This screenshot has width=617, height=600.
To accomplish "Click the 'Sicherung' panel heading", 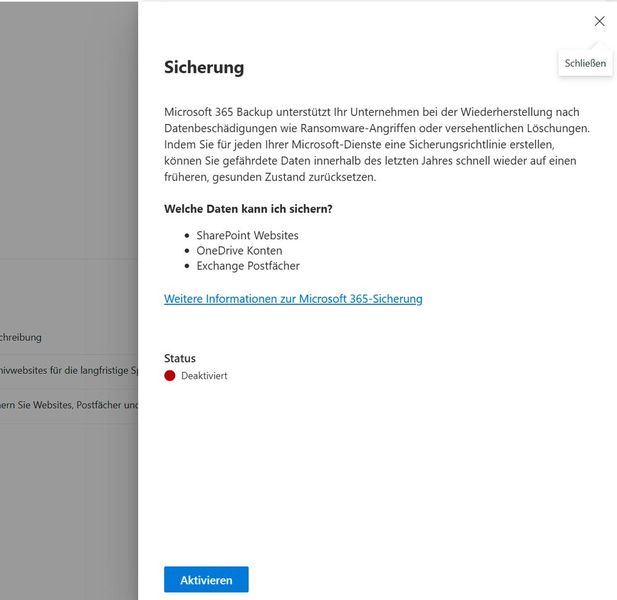I will (204, 67).
